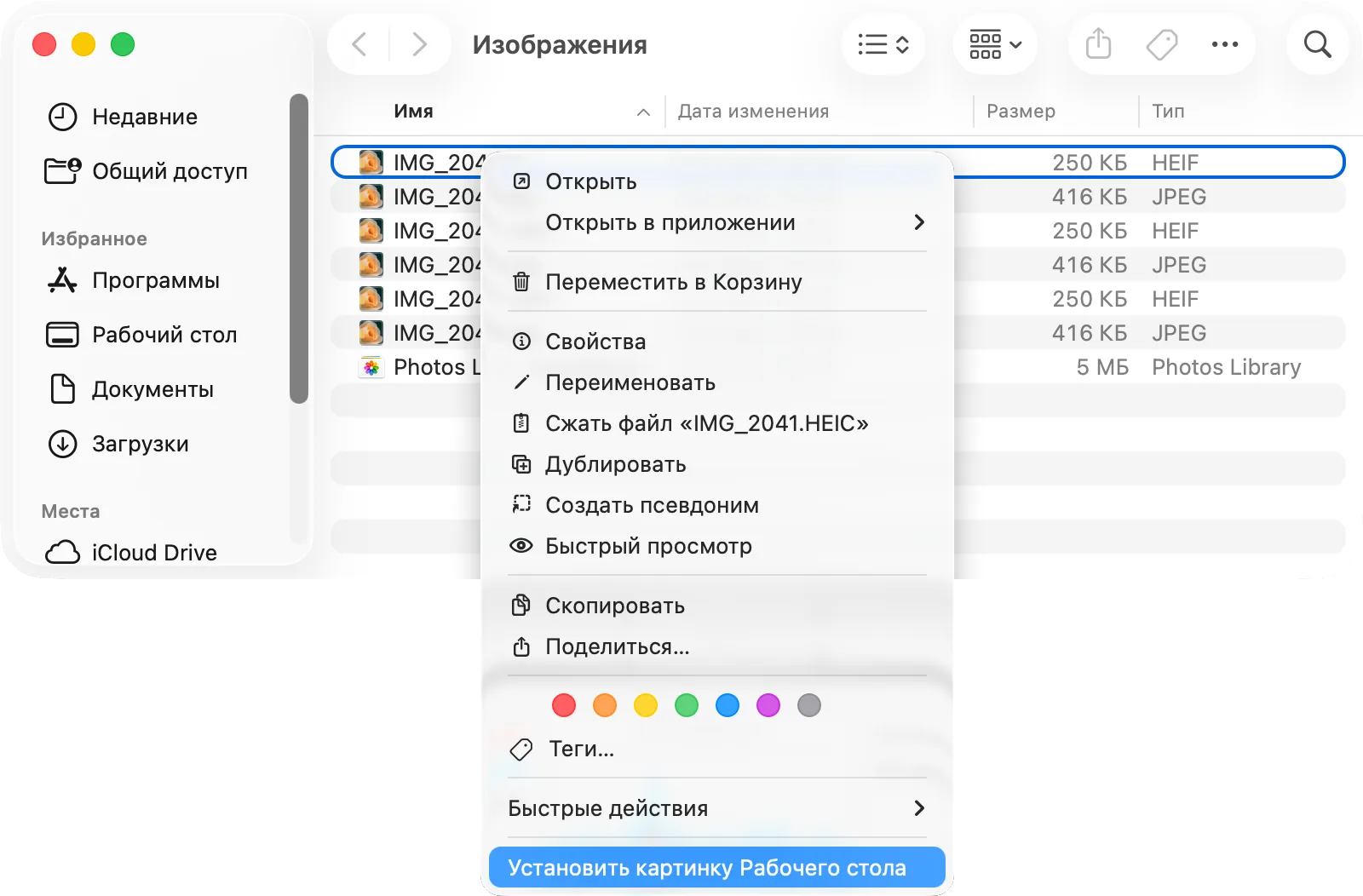Click the eye icon for Быстрый просмотр

coord(521,546)
